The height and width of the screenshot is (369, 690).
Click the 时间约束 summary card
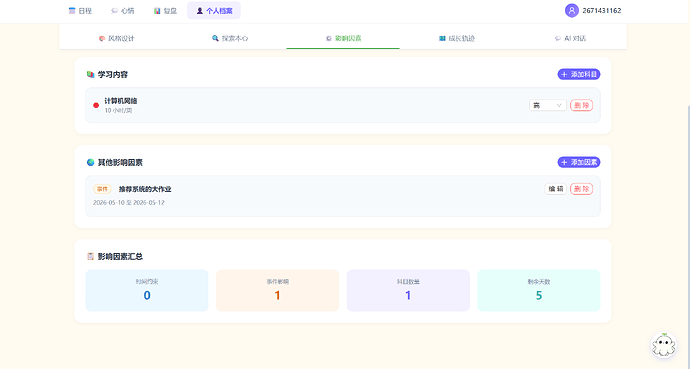[x=147, y=291]
